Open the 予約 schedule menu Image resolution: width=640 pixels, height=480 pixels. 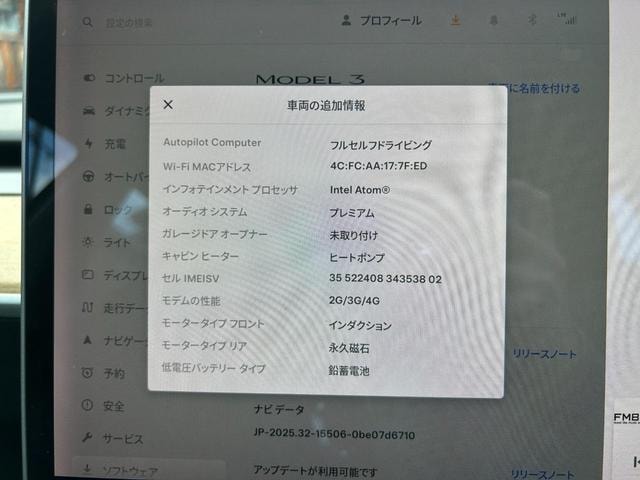pyautogui.click(x=114, y=373)
